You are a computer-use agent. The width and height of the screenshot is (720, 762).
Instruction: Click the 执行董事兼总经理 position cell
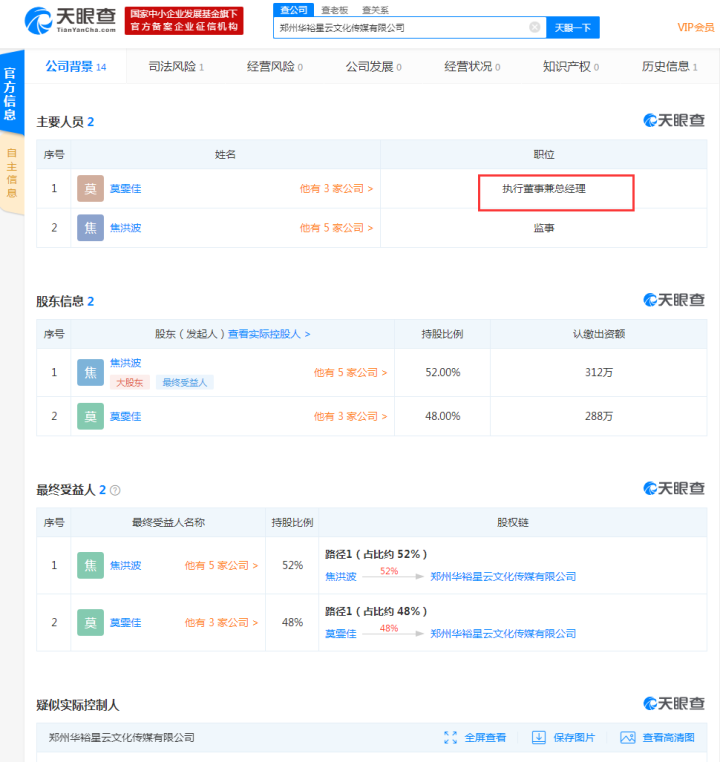pyautogui.click(x=544, y=189)
